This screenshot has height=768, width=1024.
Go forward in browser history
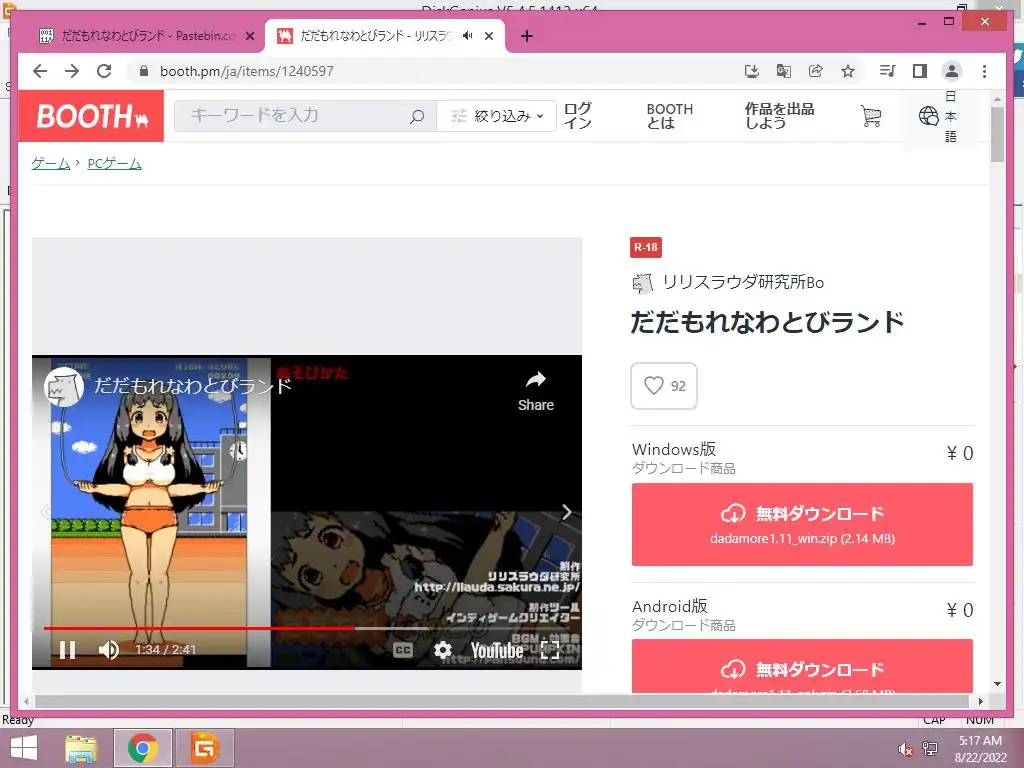click(72, 71)
